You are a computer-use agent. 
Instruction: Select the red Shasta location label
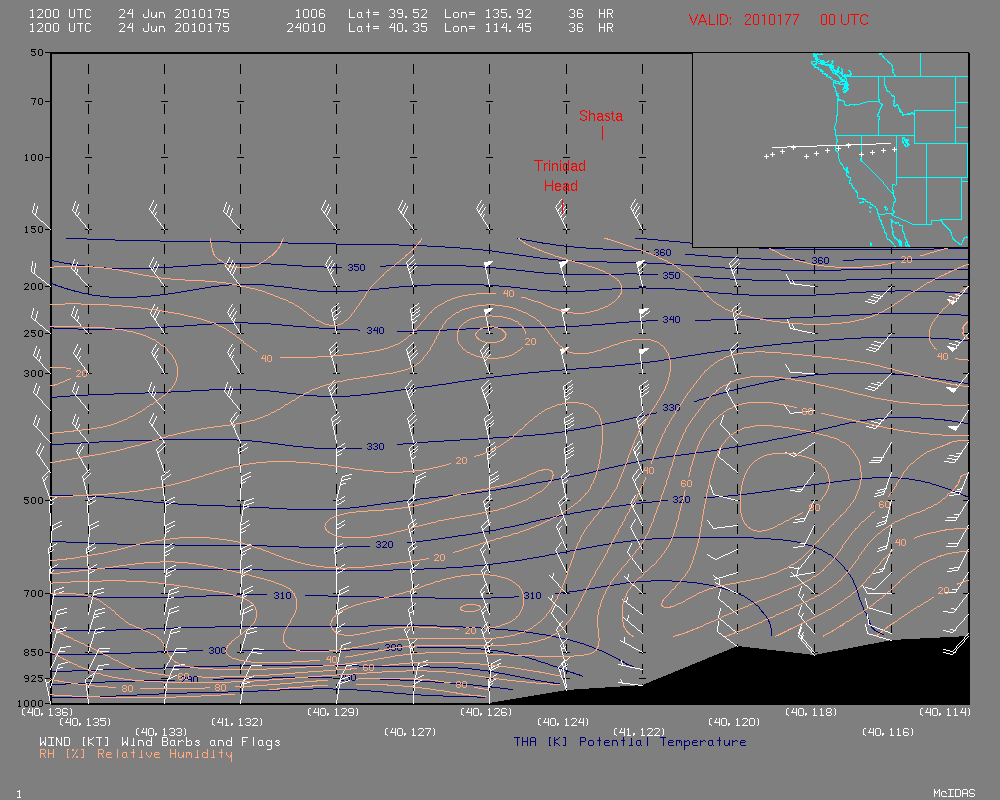(x=601, y=116)
